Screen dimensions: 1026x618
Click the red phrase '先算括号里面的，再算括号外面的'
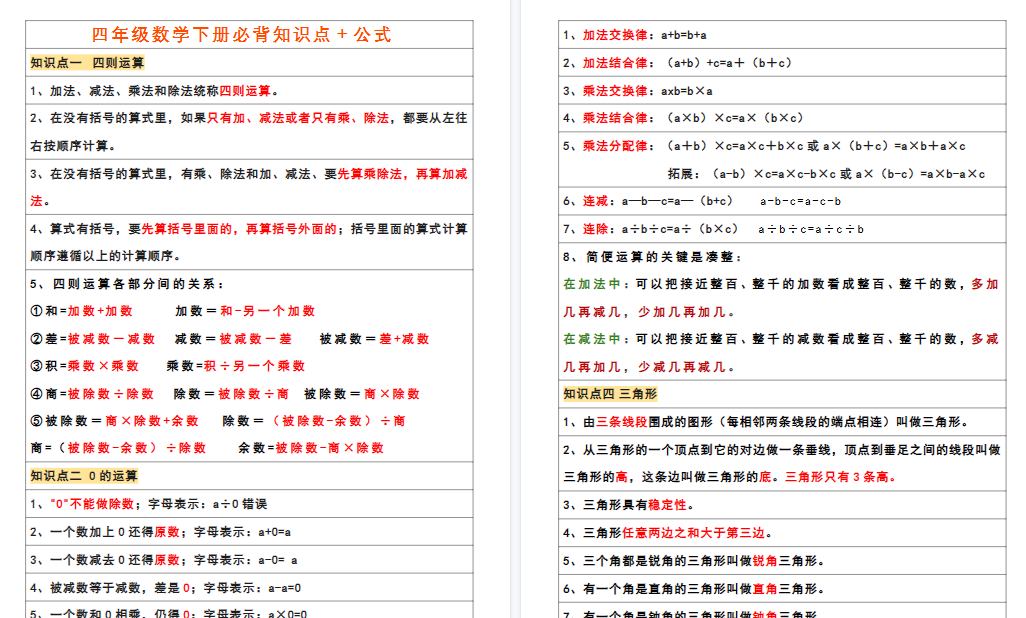[x=239, y=229]
